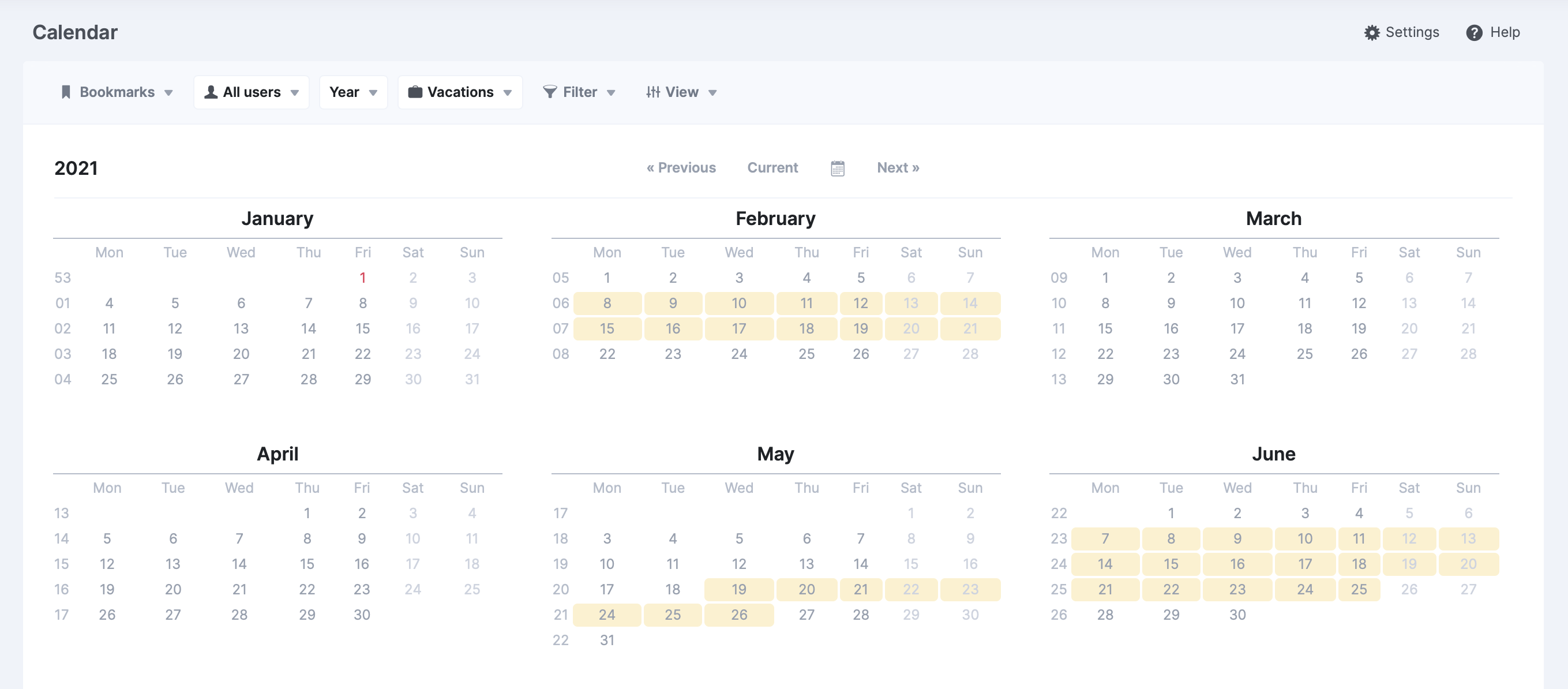This screenshot has height=689, width=1568.
Task: Click May 26 highlighted Wednesday
Action: [x=739, y=615]
